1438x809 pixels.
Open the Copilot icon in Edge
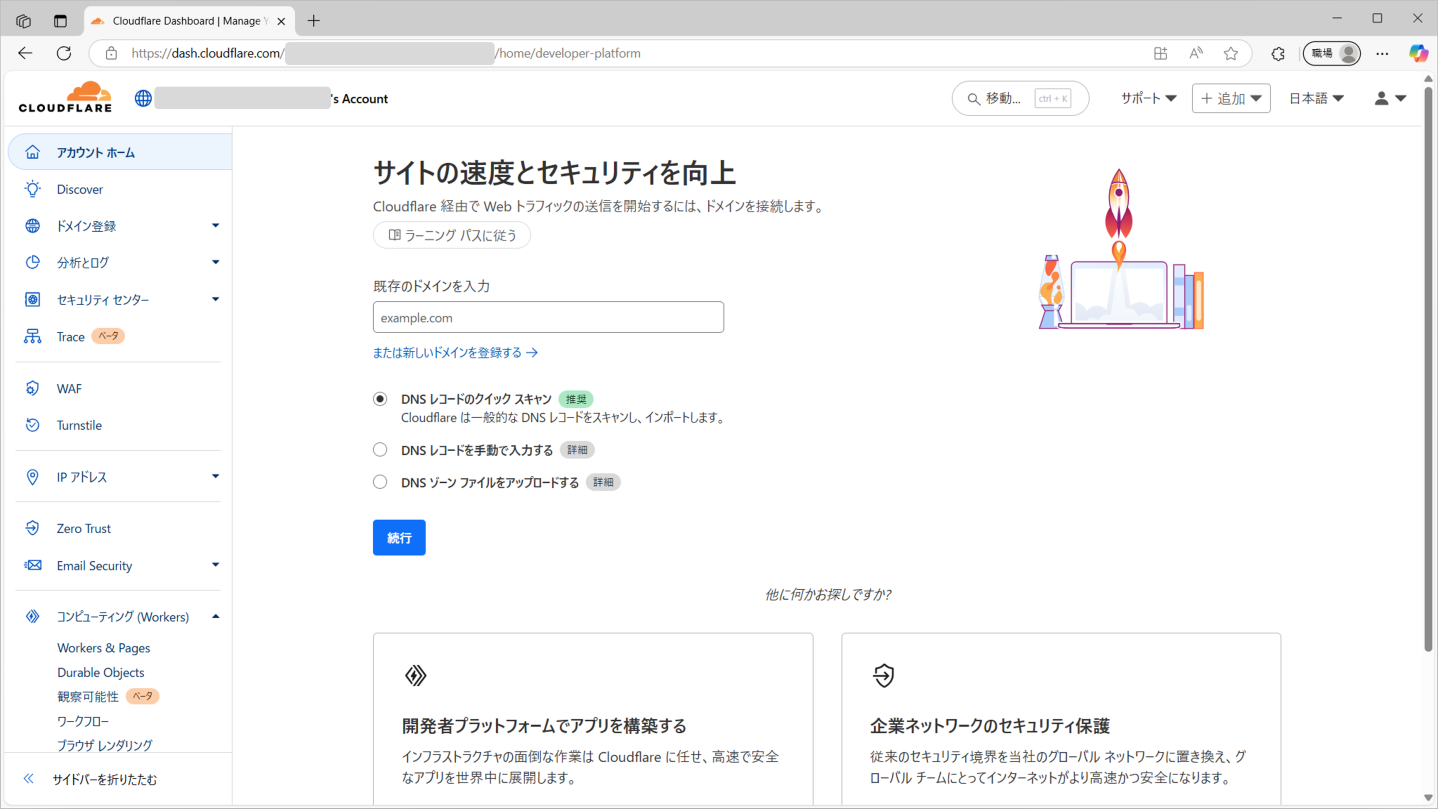[x=1418, y=53]
